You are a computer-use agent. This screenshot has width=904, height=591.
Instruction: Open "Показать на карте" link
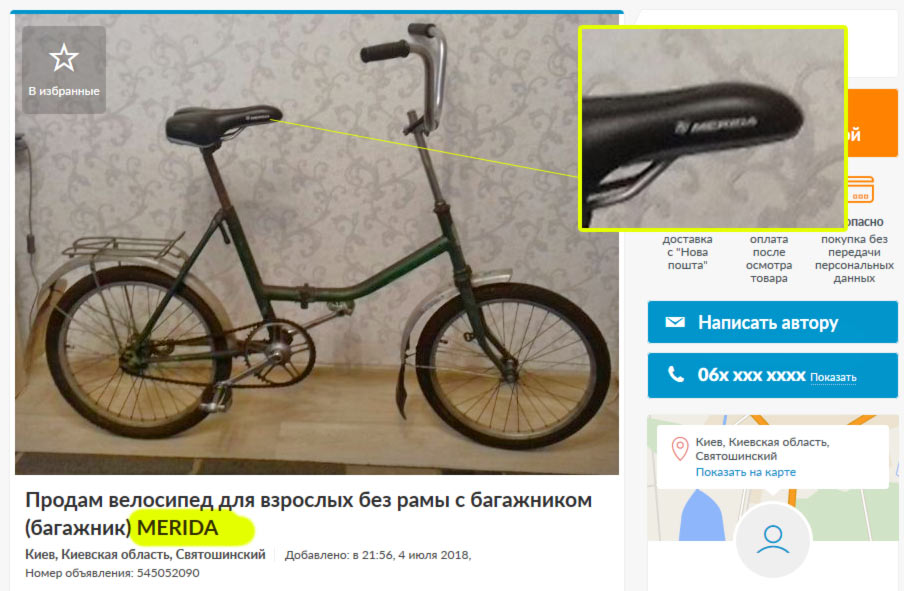(x=745, y=472)
